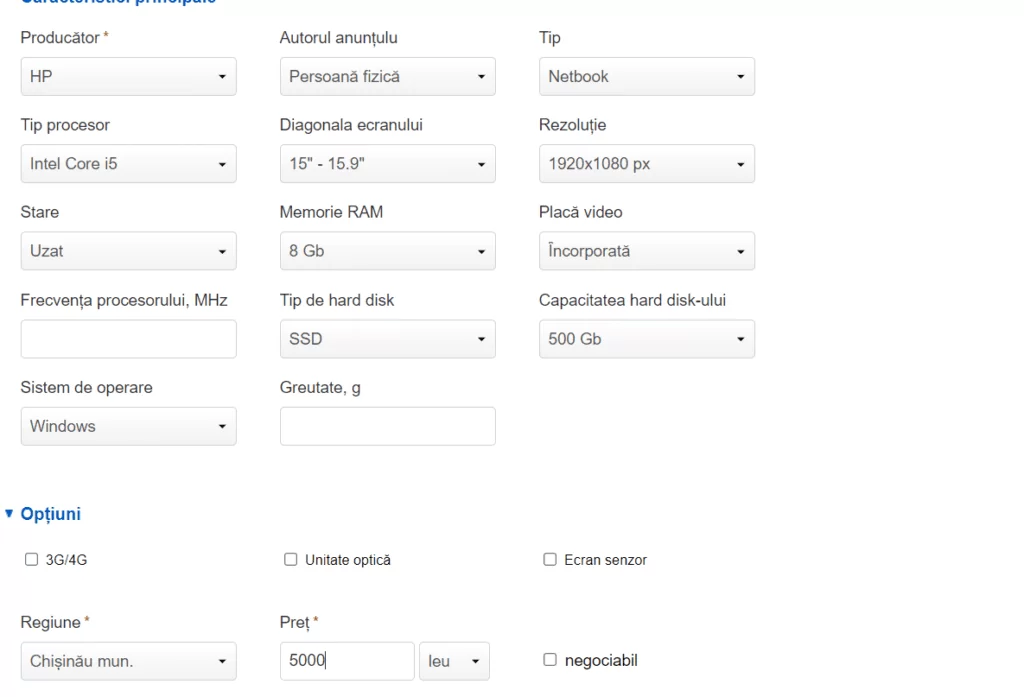Open the leu currency dropdown
Viewport: 1024px width, 697px height.
click(455, 661)
